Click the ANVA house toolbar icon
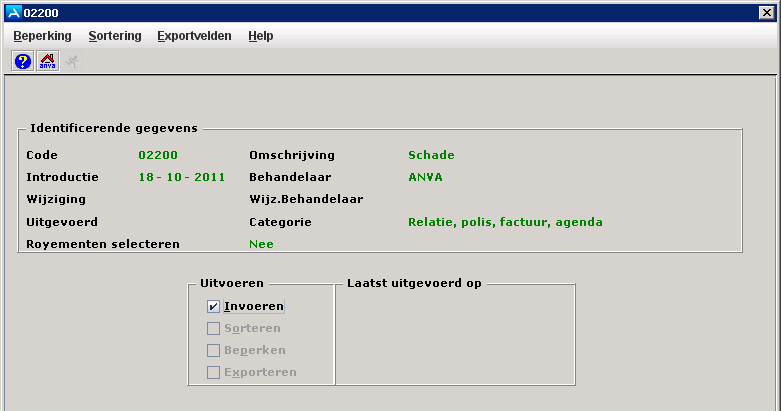The width and height of the screenshot is (781, 411). click(x=47, y=61)
